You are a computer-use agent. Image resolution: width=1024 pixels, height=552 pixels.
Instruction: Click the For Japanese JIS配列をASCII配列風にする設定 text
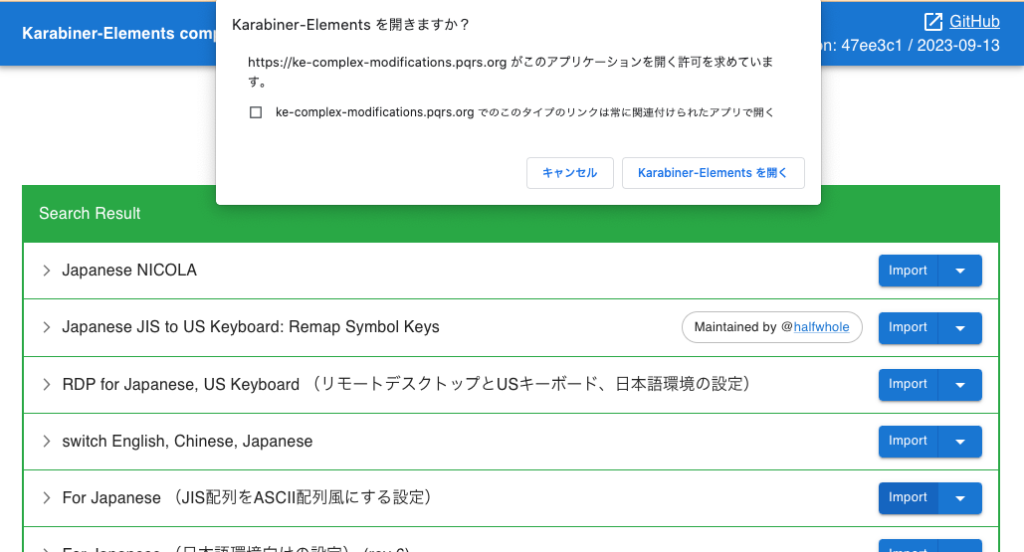pos(247,498)
